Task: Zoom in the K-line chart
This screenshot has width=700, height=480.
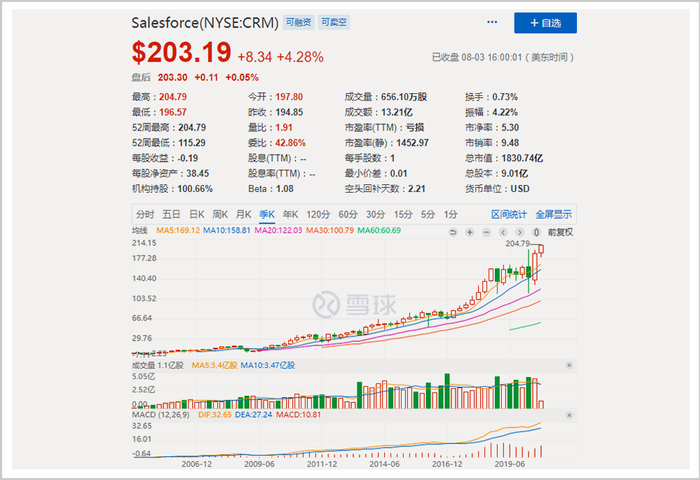Action: (x=470, y=232)
